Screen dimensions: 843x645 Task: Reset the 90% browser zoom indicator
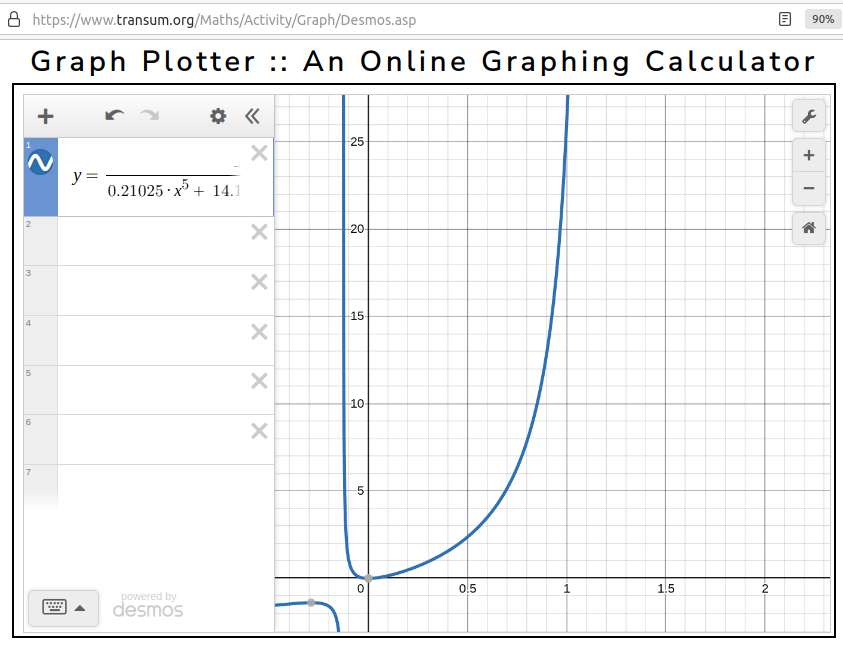pos(823,19)
